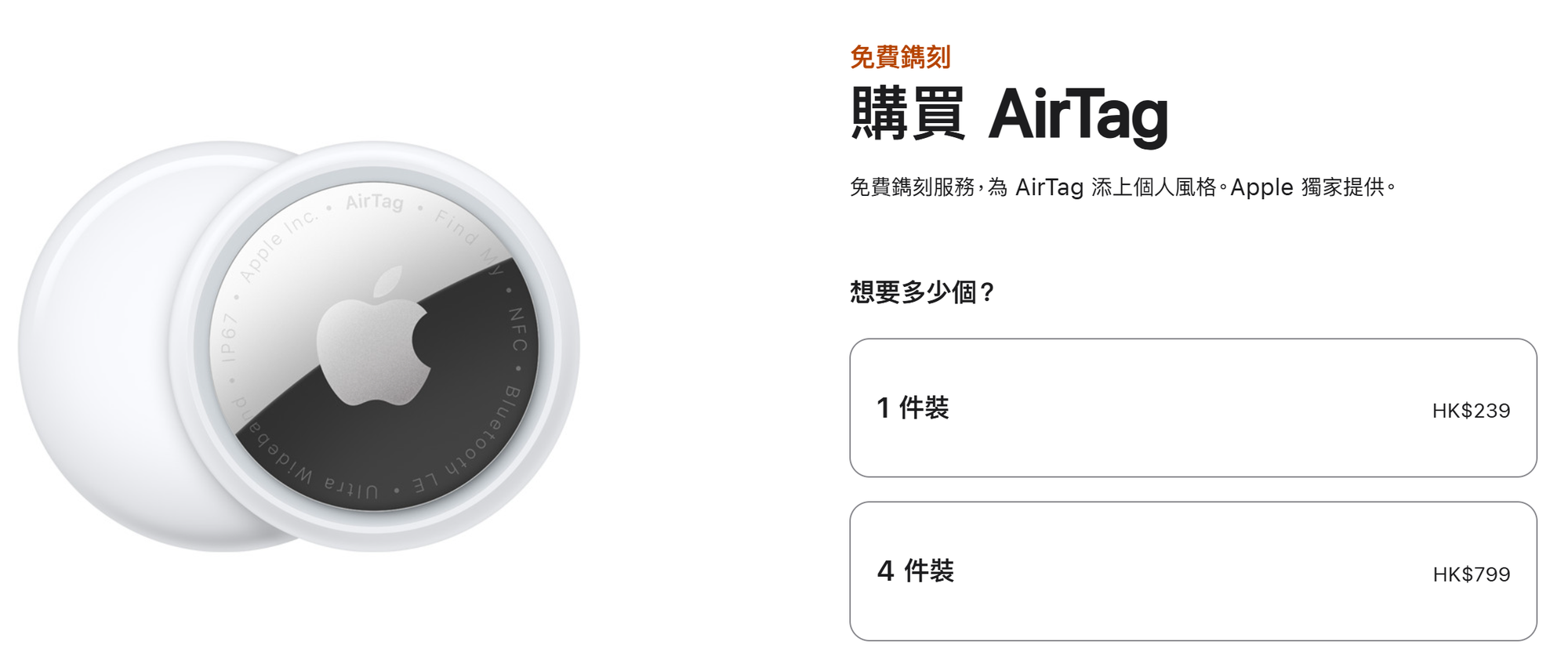1568x656 pixels.
Task: Click the silver-black AirTag front disc
Action: click(375, 346)
